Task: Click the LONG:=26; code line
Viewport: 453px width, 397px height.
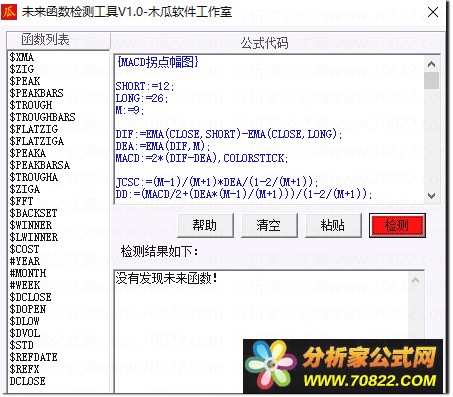Action: coord(142,98)
